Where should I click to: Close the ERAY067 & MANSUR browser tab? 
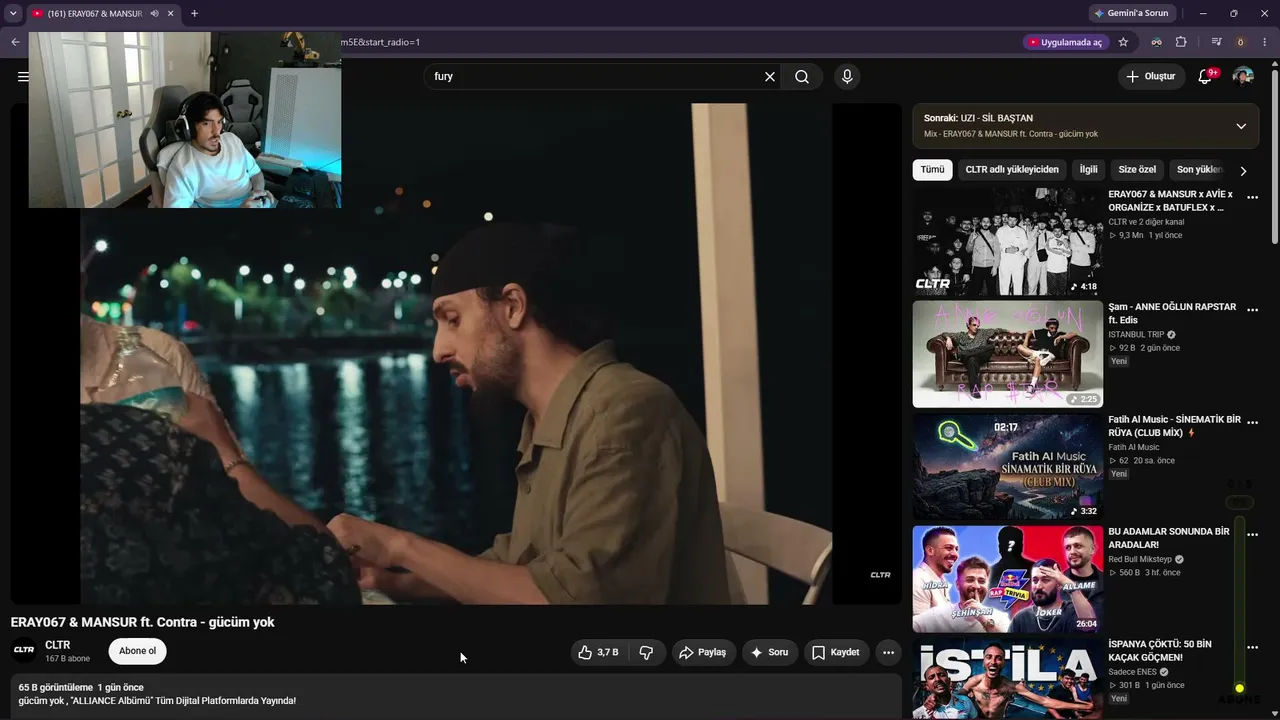coord(171,14)
